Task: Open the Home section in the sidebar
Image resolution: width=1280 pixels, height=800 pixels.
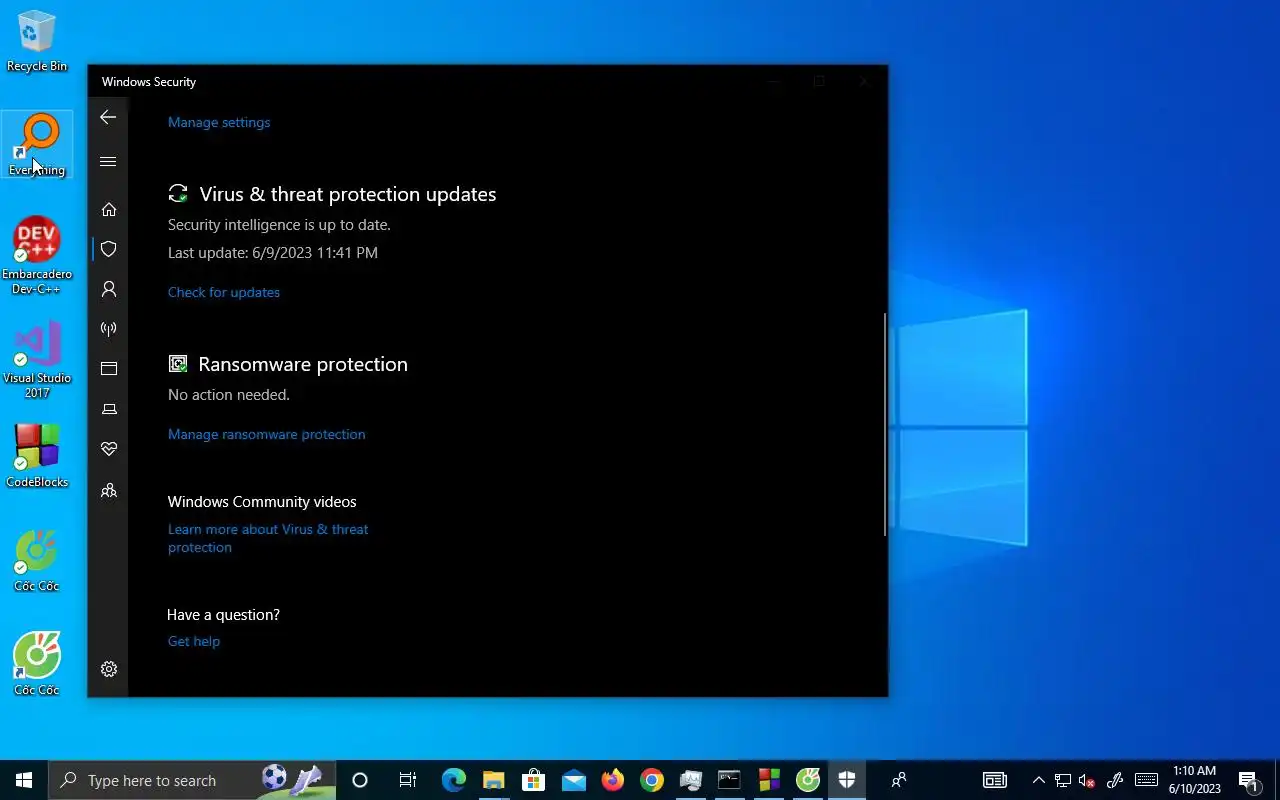Action: tap(109, 209)
